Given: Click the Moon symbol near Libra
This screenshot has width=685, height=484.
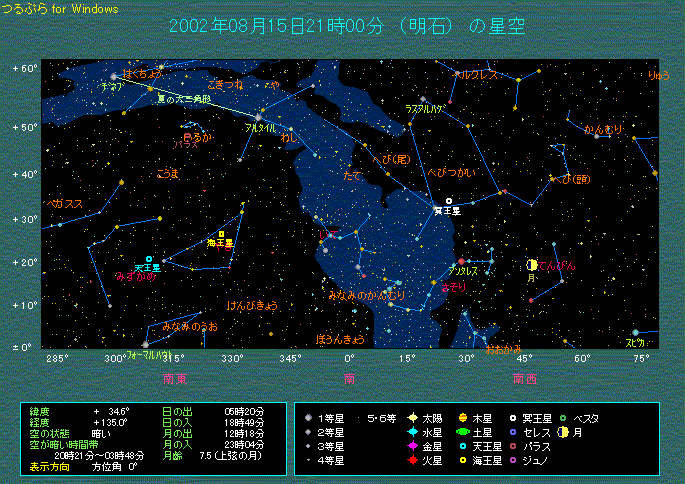Looking at the screenshot, I should [x=531, y=265].
